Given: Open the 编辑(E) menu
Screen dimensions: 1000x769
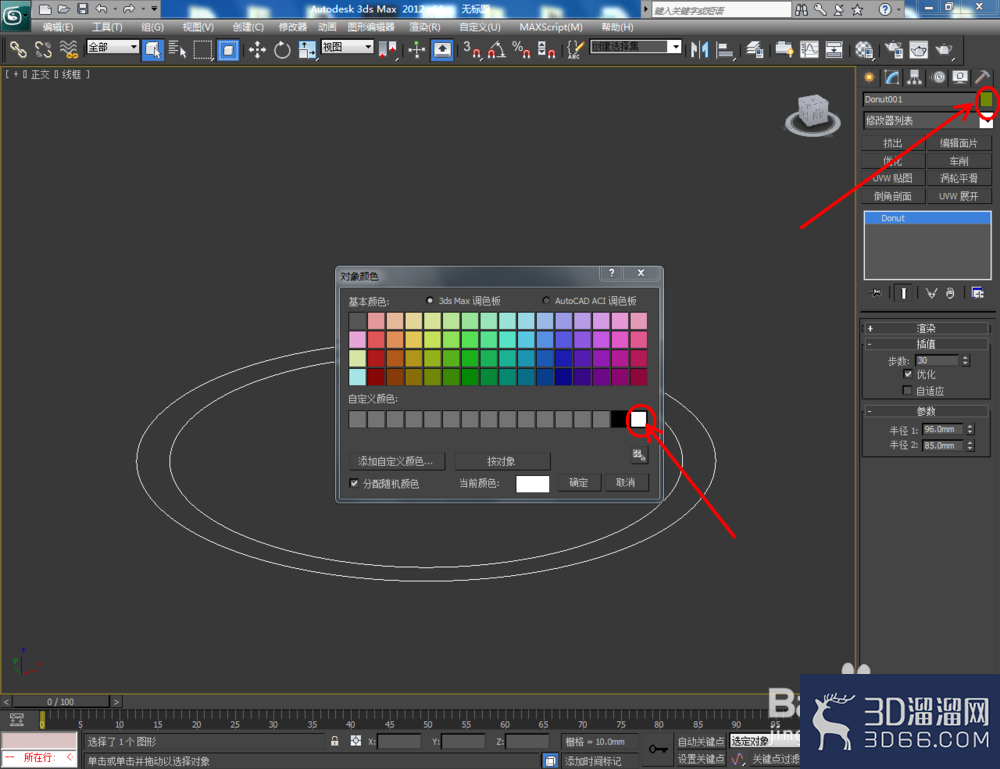Looking at the screenshot, I should [57, 27].
